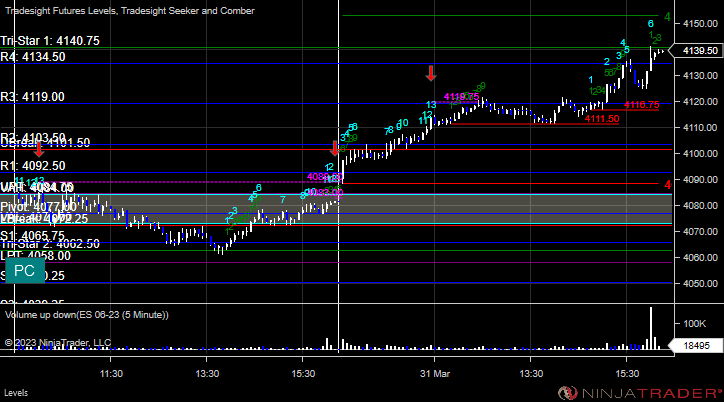Viewport: 724px width, 402px height.
Task: Click the 11:30 time axis label
Action: 111,373
